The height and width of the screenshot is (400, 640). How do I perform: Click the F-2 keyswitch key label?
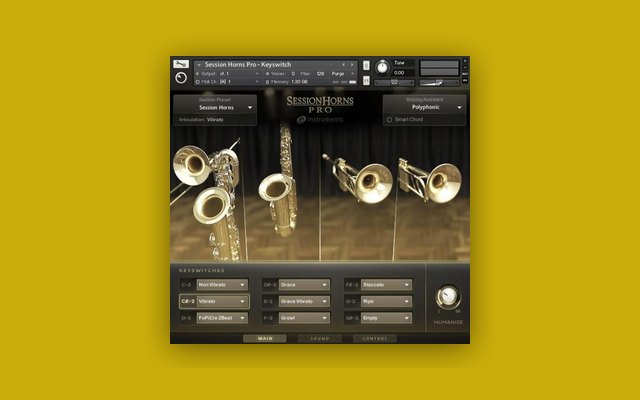[269, 318]
